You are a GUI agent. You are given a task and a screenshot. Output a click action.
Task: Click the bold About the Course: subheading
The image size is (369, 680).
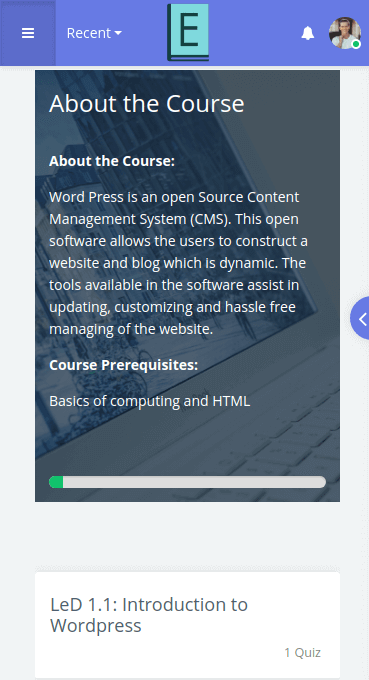click(x=112, y=161)
